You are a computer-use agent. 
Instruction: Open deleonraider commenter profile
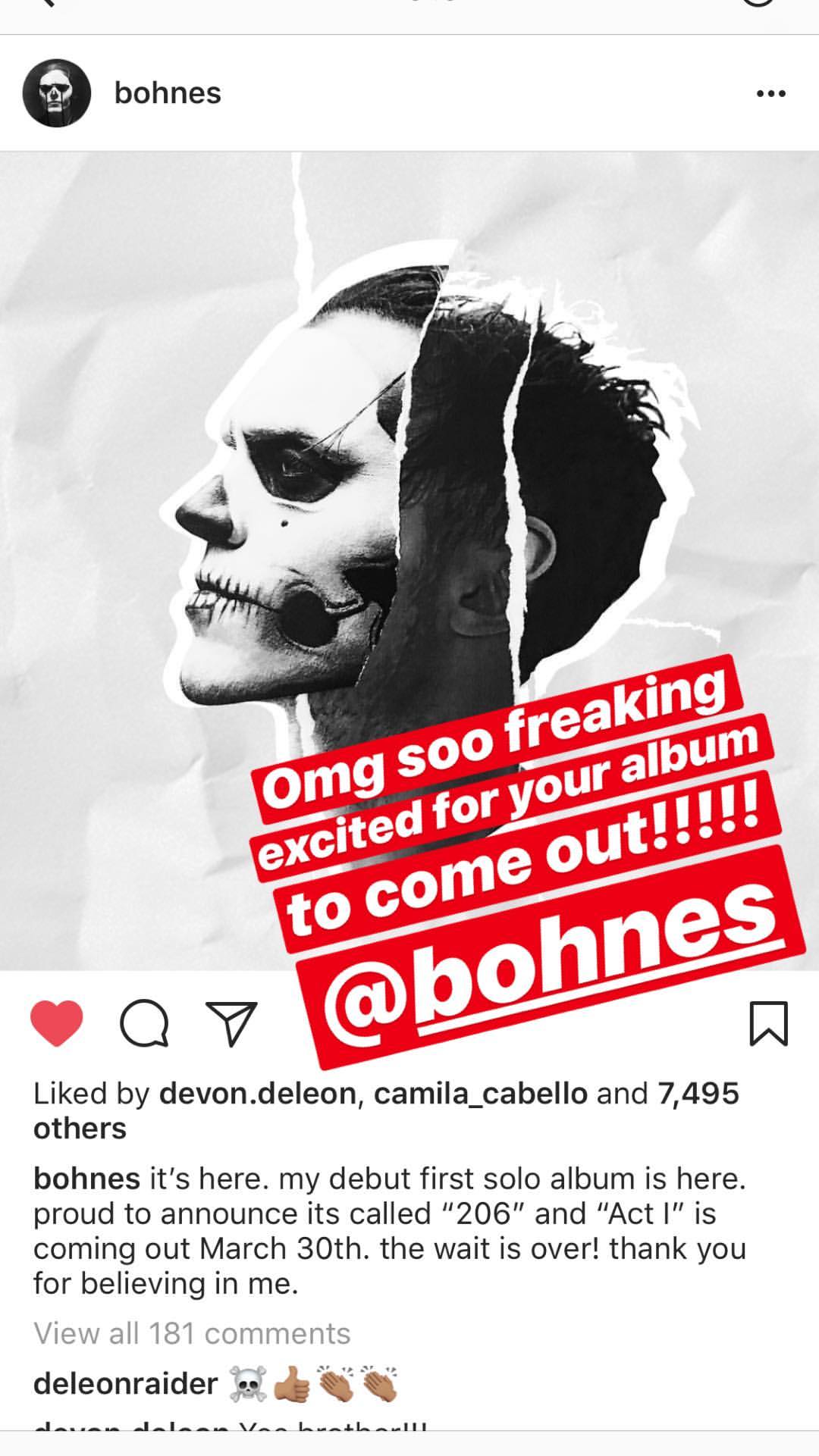click(125, 1383)
